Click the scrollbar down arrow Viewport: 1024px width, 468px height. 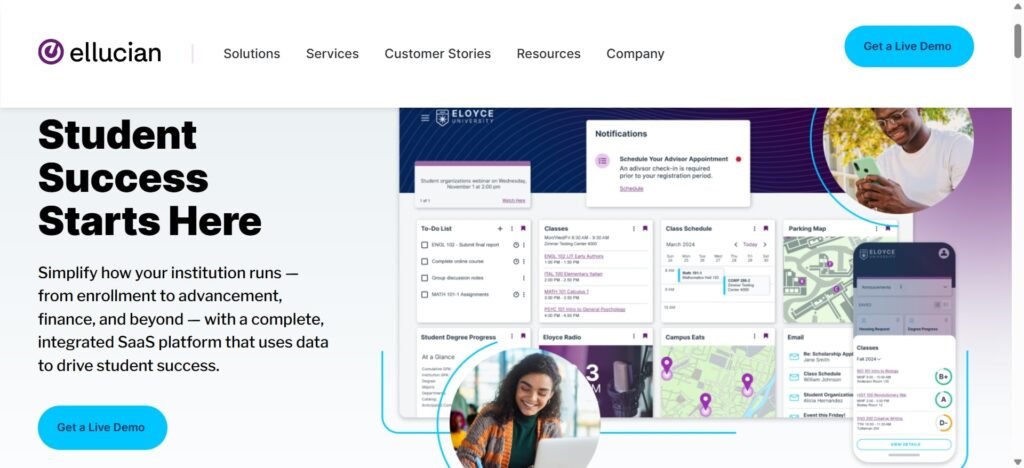(1018, 462)
